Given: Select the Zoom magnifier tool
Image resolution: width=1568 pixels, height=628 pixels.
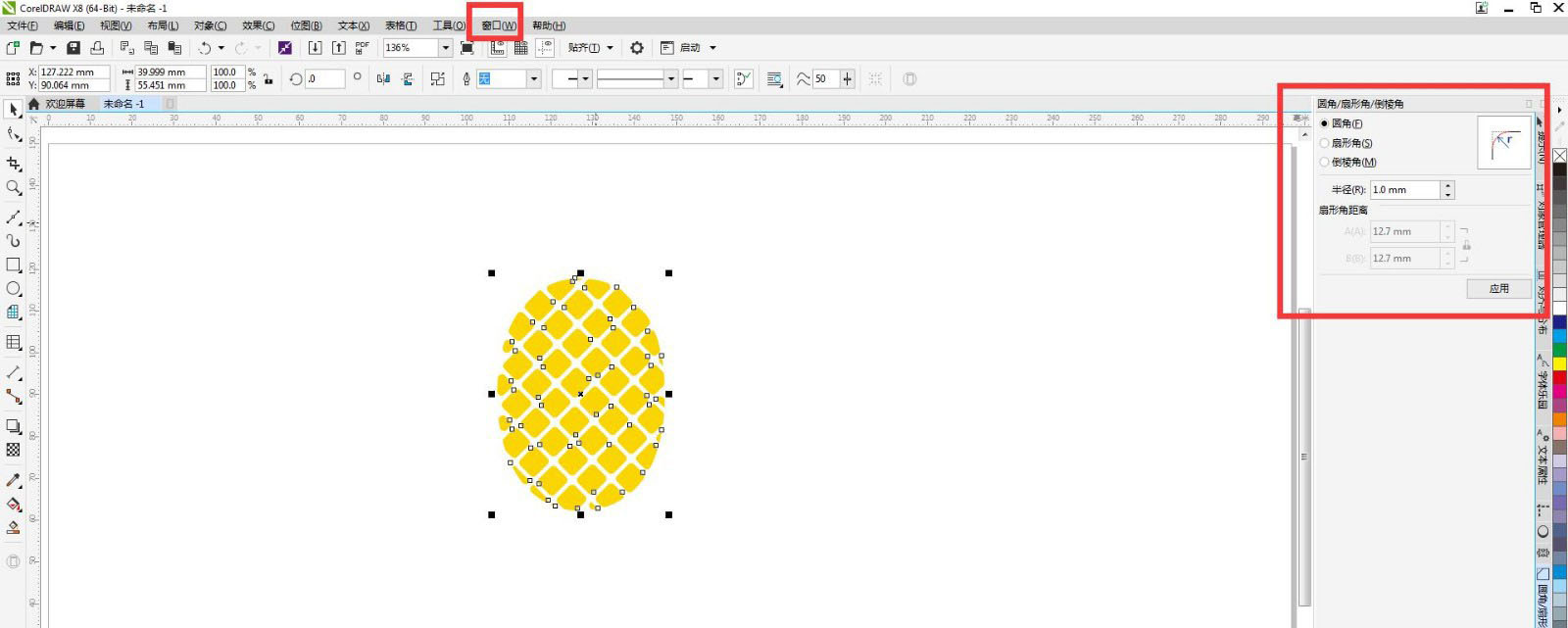Looking at the screenshot, I should [14, 187].
